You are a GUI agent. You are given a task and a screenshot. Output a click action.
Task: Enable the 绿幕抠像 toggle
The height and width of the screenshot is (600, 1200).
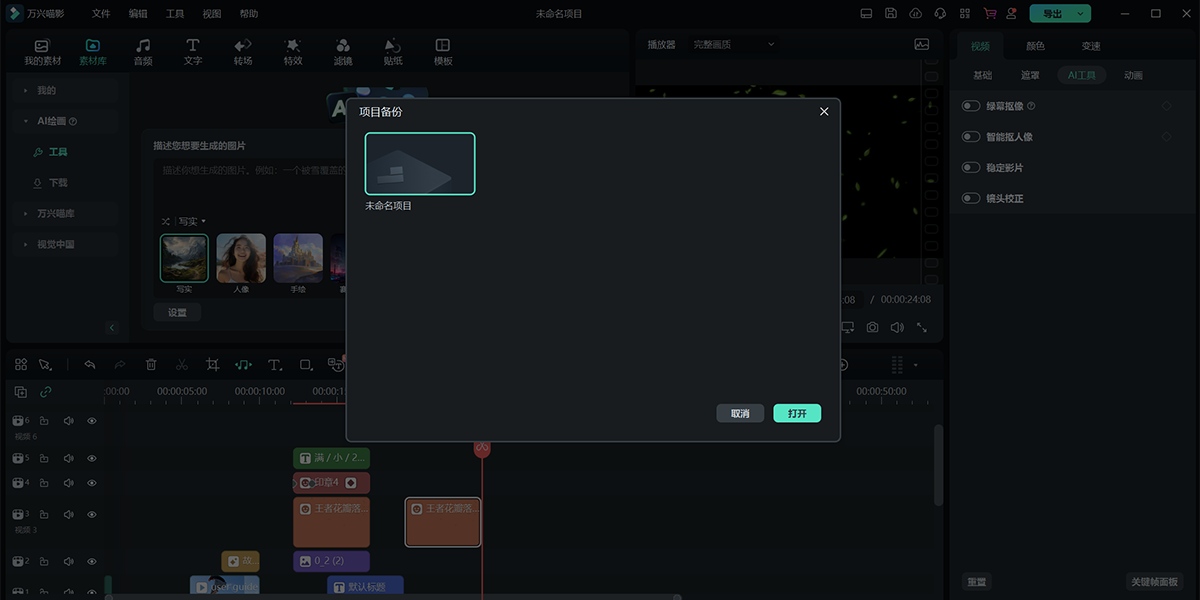pos(970,106)
